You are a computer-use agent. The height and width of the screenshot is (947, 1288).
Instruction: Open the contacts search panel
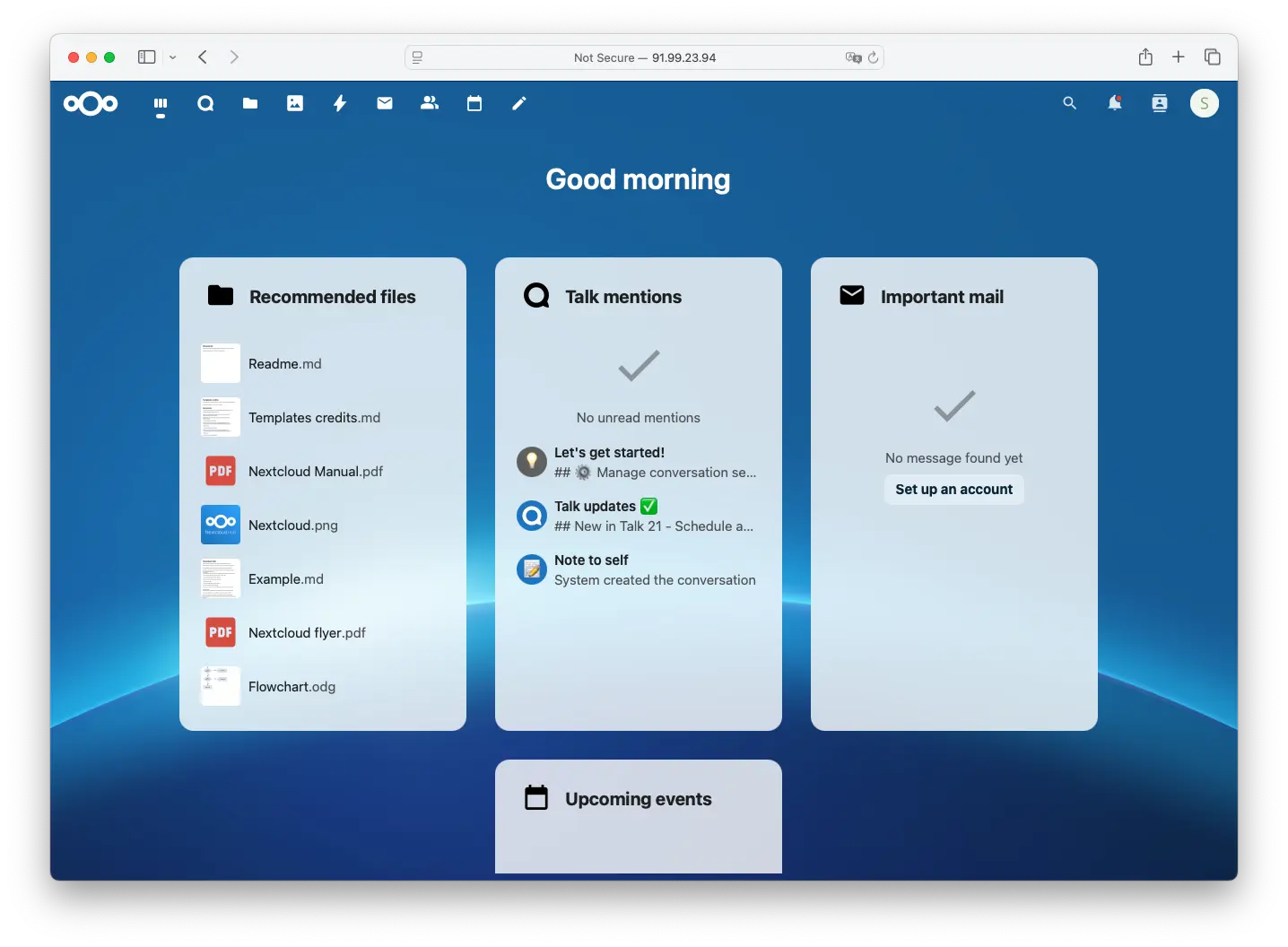coord(1159,103)
